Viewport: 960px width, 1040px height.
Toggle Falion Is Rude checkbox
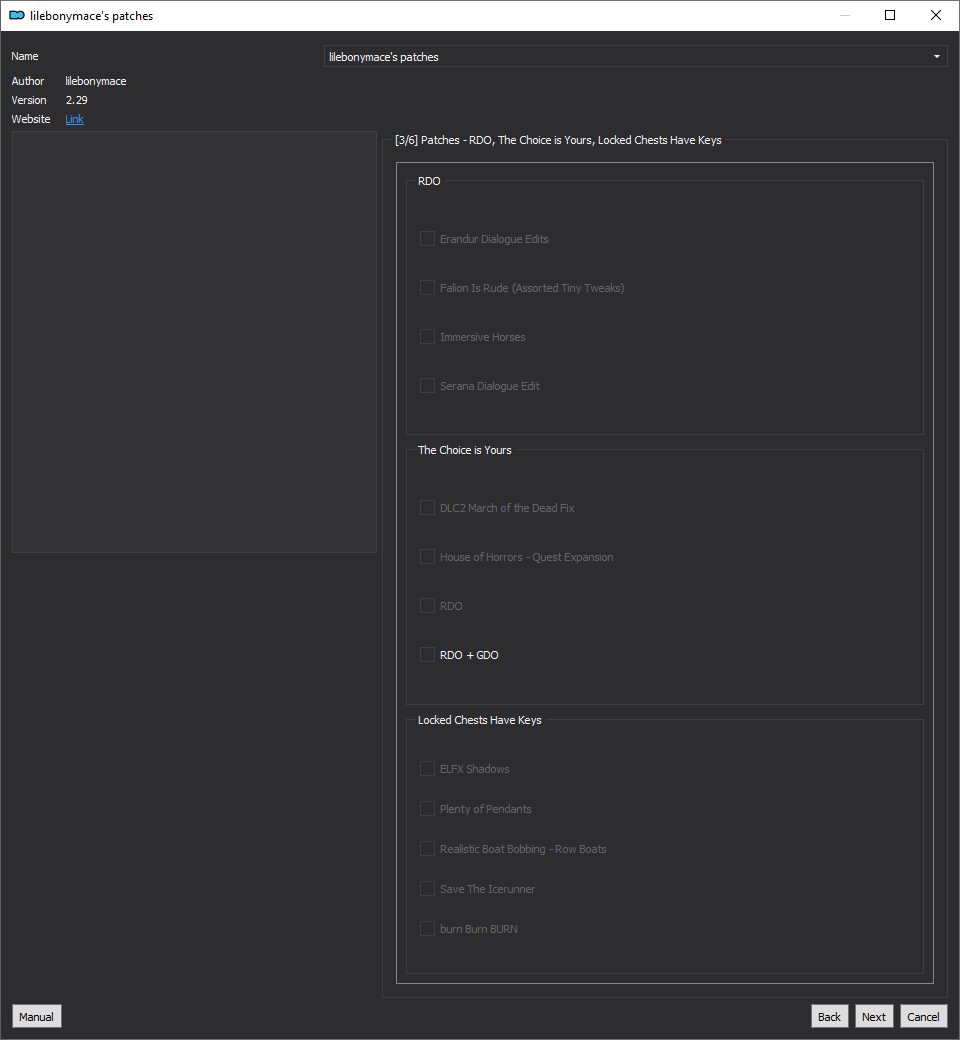[428, 288]
